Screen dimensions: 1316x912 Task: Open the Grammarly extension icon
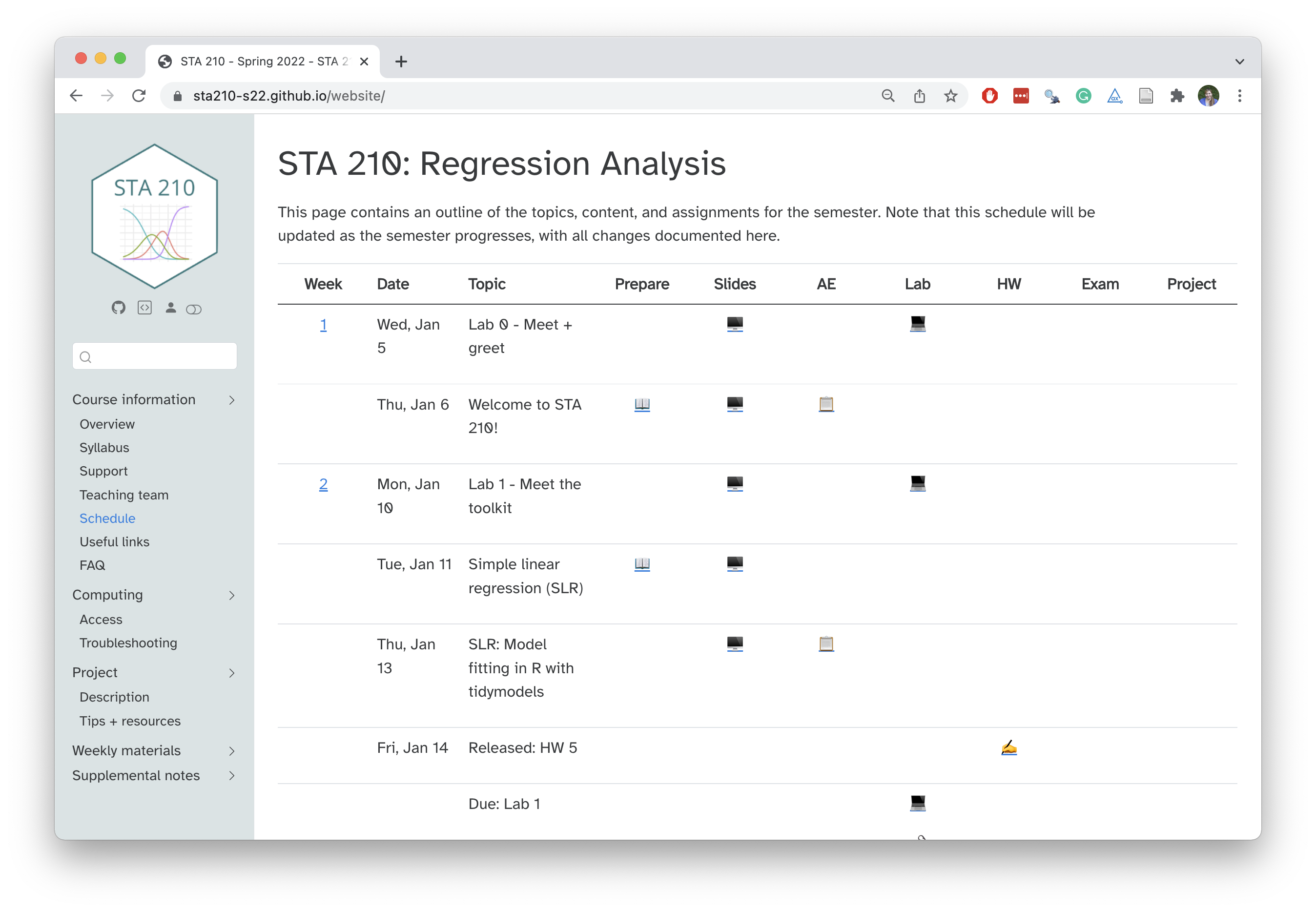point(1083,96)
